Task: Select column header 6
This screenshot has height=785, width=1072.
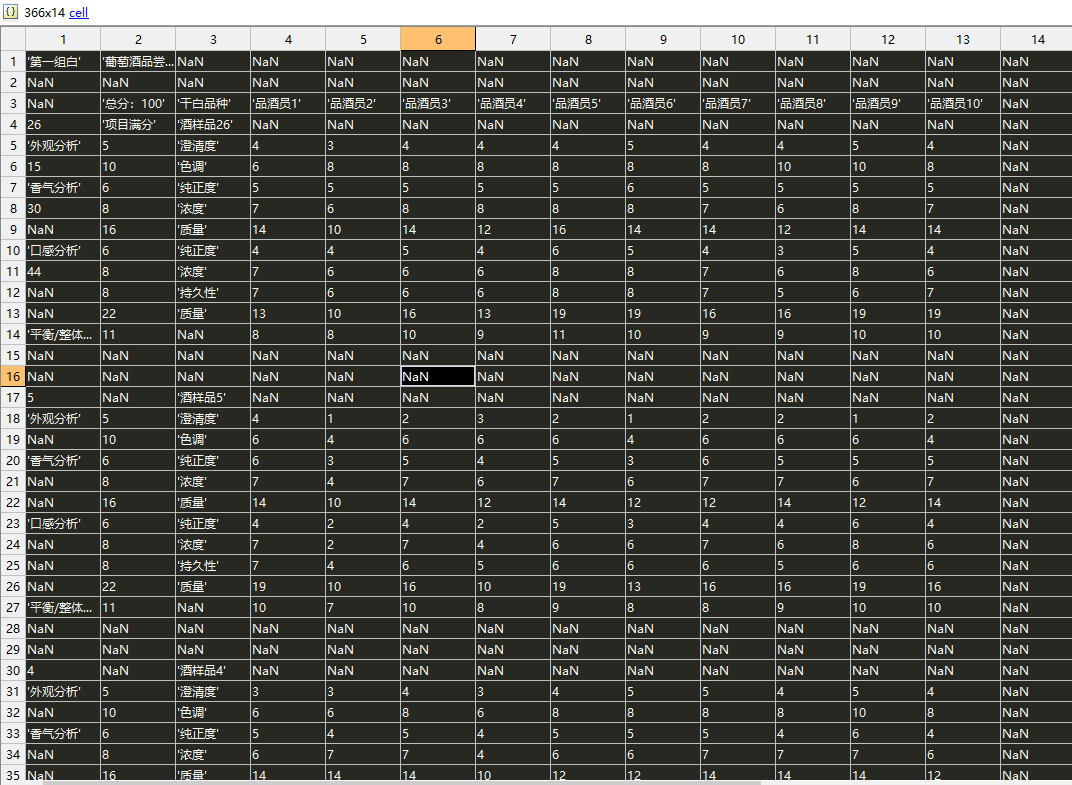Action: click(x=438, y=39)
